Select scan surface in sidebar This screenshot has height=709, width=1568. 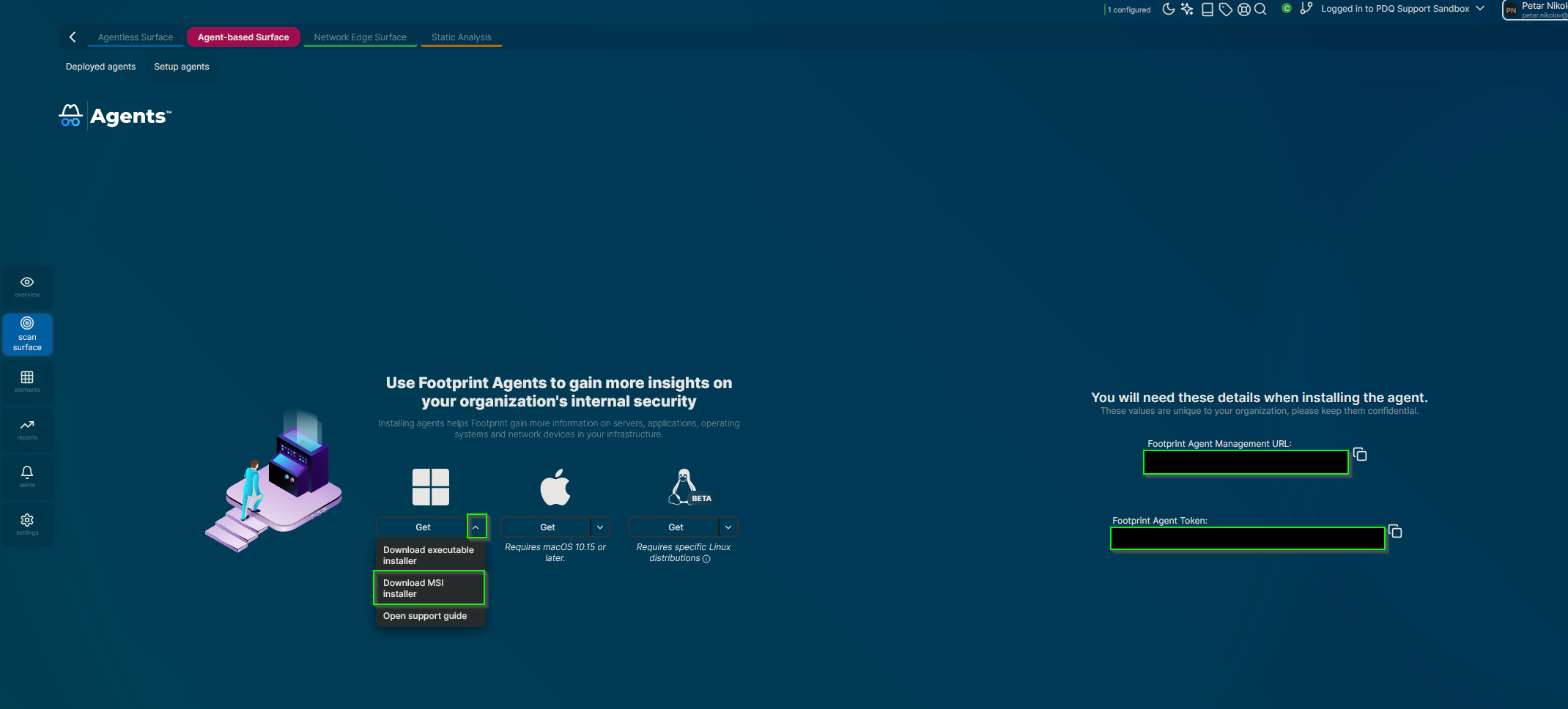[27, 335]
